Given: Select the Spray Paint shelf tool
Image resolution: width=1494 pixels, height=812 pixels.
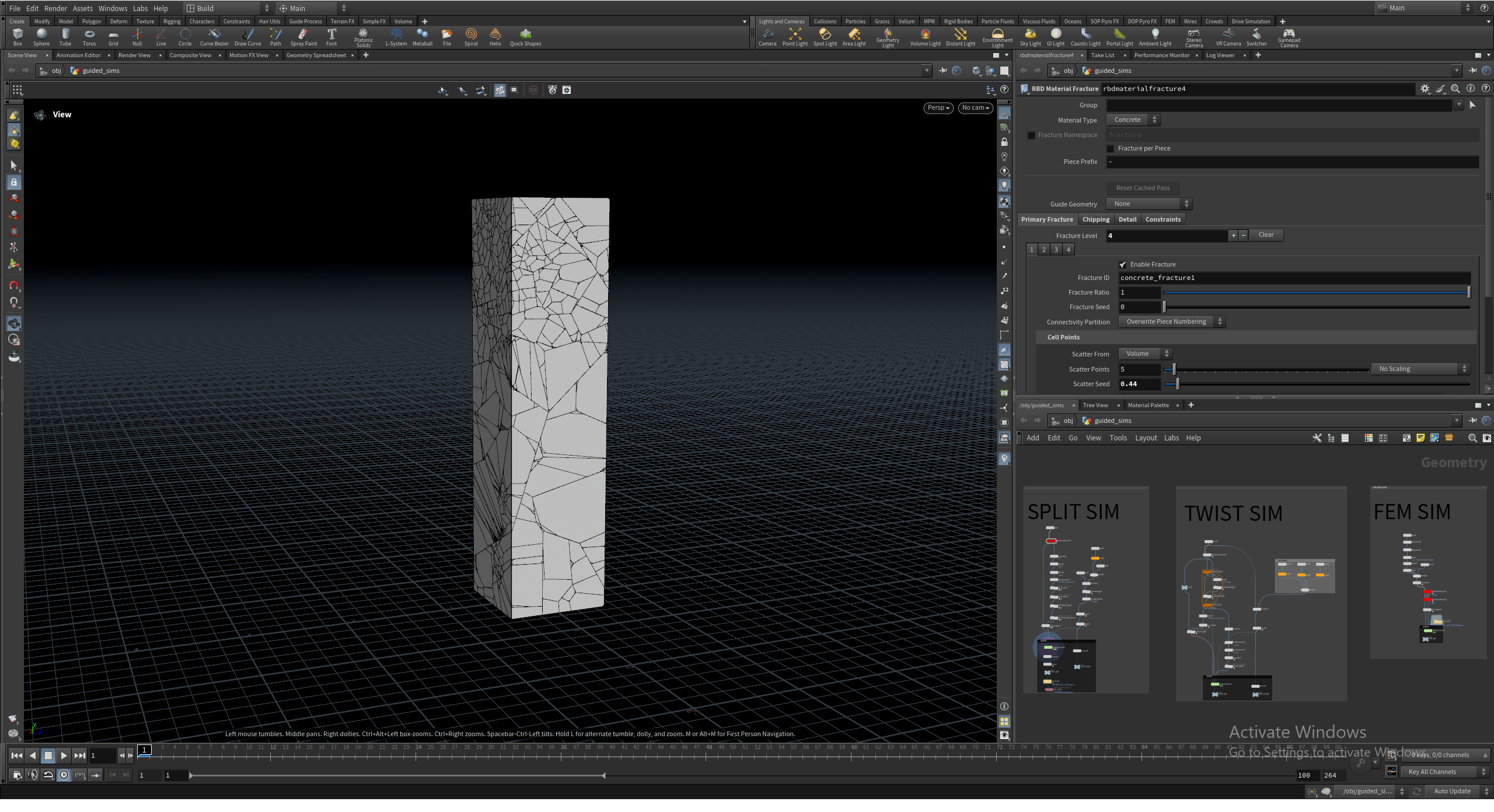Looking at the screenshot, I should pyautogui.click(x=303, y=37).
